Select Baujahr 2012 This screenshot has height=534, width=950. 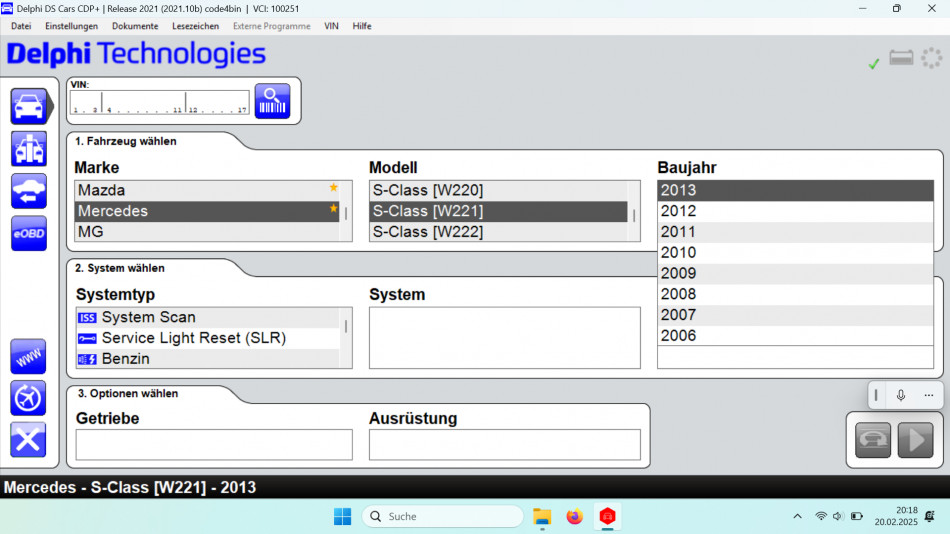pyautogui.click(x=796, y=211)
